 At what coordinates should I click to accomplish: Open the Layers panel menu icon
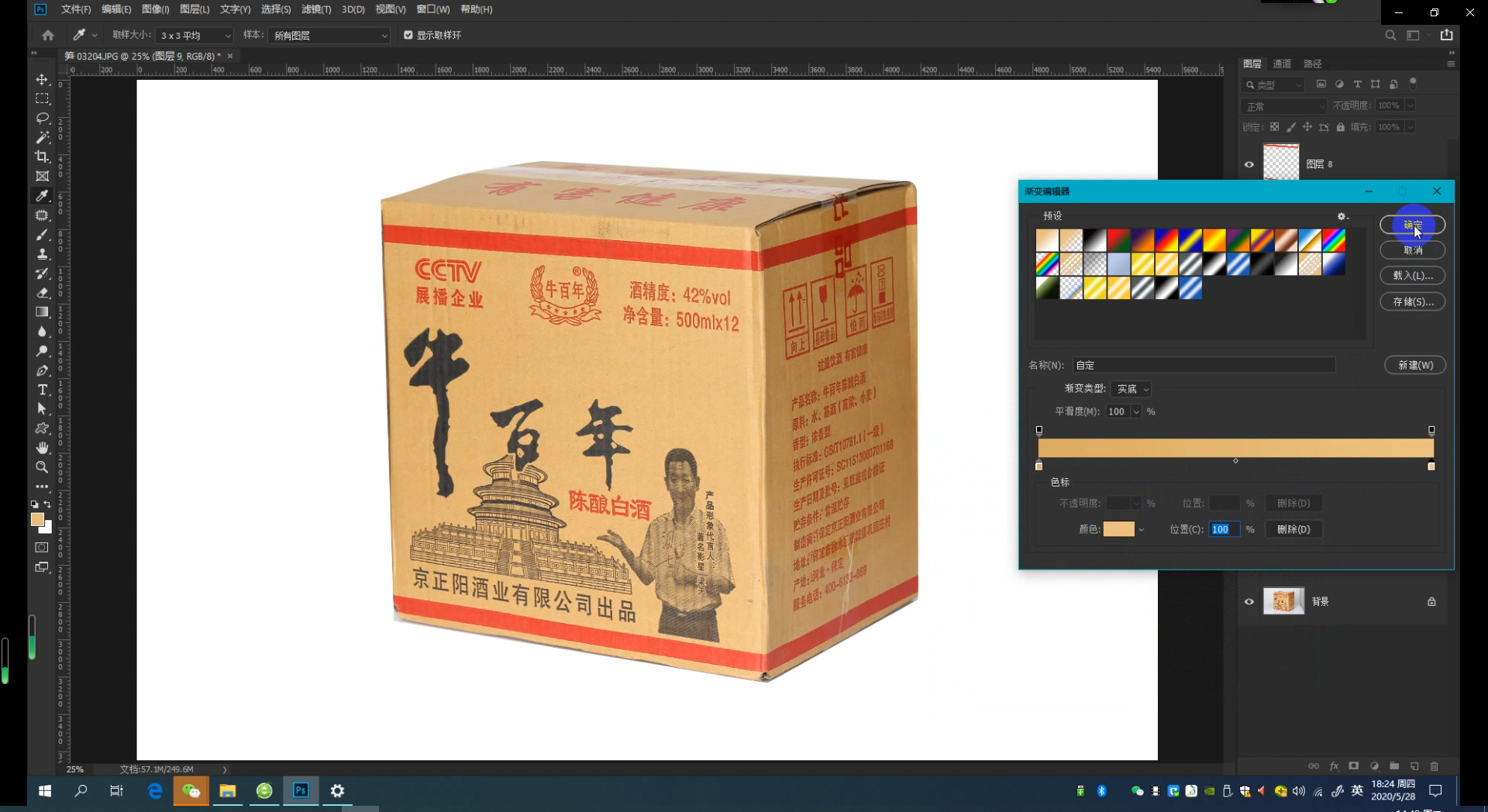click(x=1451, y=64)
